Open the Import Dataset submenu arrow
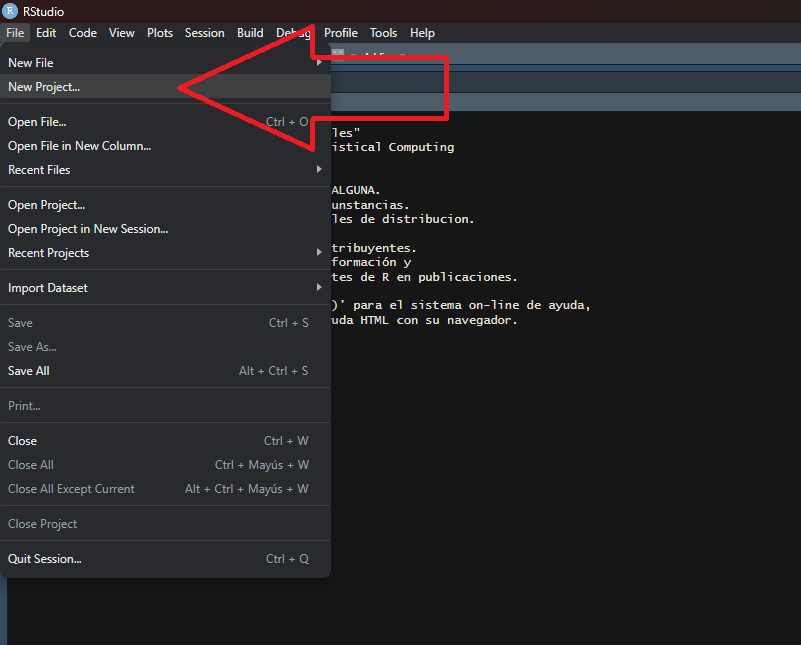This screenshot has width=801, height=646. click(x=319, y=288)
